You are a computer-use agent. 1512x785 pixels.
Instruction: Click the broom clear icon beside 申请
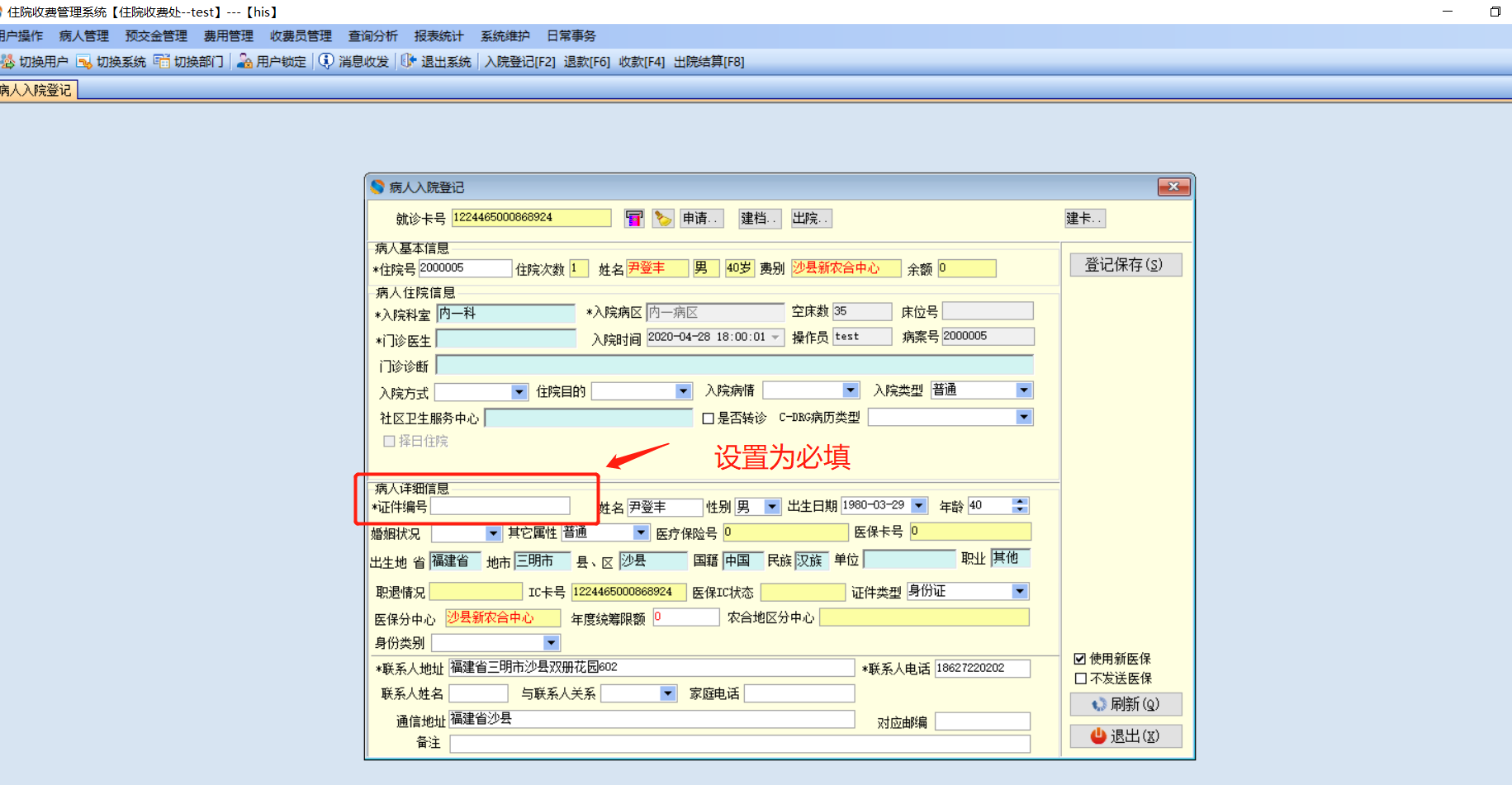(x=662, y=218)
